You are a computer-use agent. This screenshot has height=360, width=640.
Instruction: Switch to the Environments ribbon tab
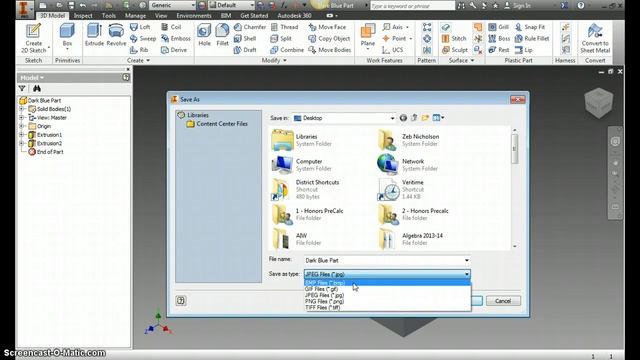194,16
